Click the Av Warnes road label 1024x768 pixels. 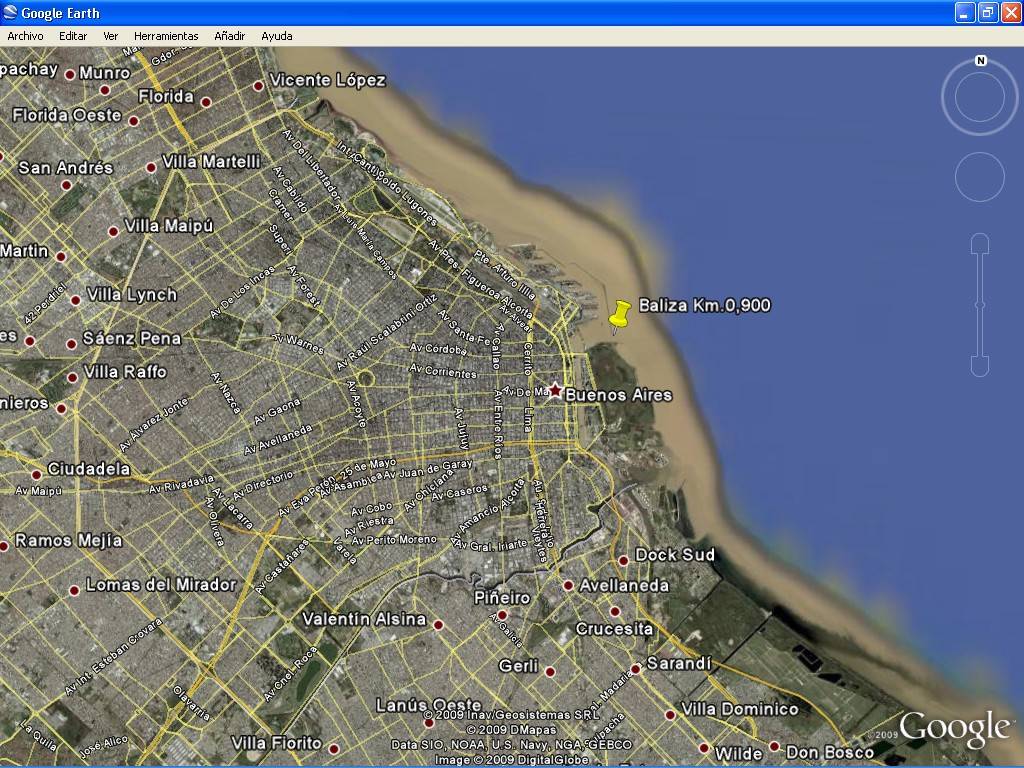coord(298,344)
